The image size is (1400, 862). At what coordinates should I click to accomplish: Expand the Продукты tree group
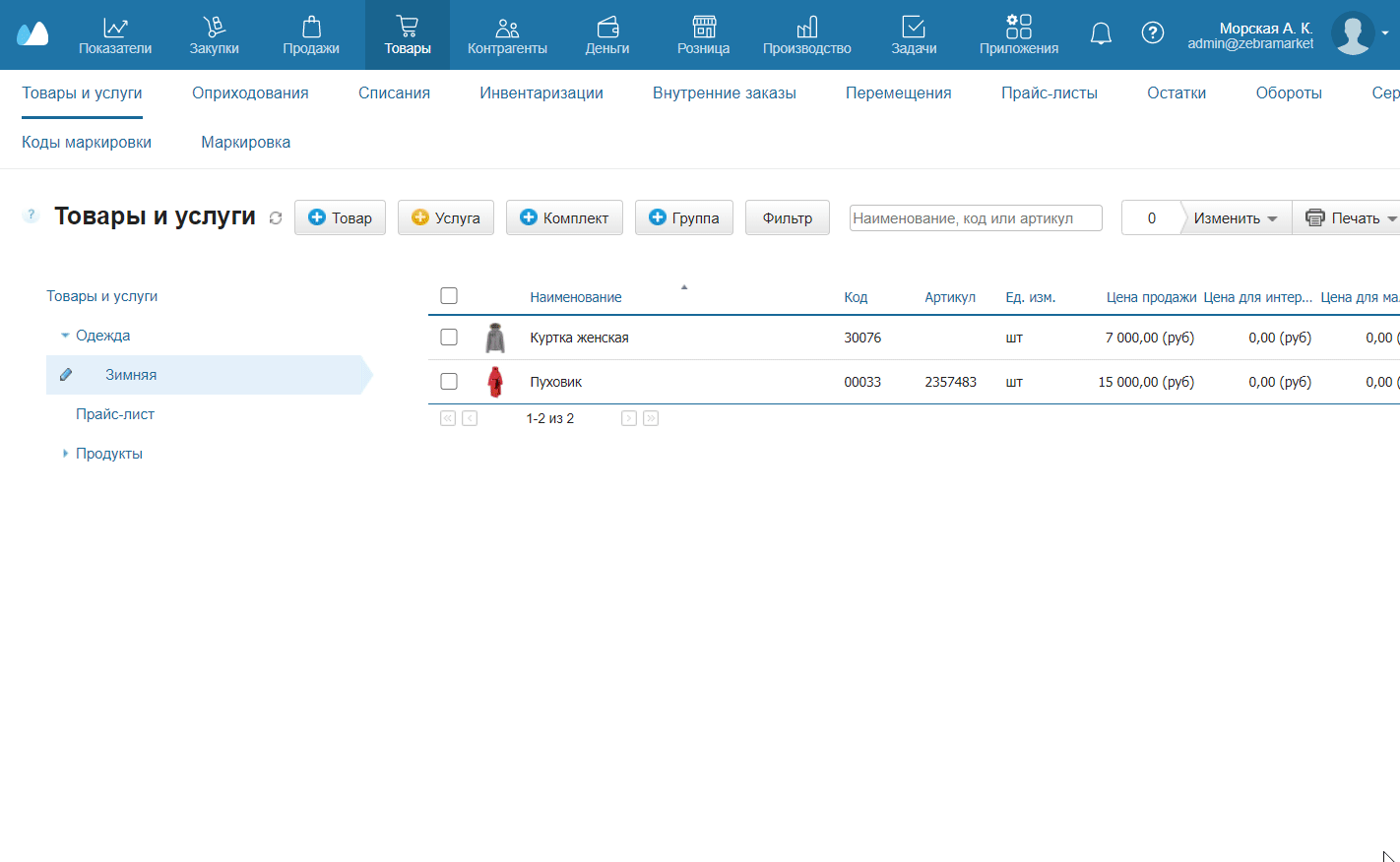coord(65,454)
